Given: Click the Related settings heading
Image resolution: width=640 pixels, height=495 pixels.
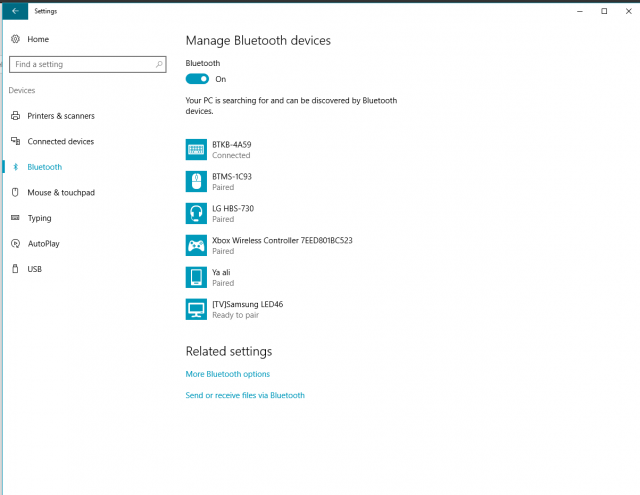Looking at the screenshot, I should [229, 351].
